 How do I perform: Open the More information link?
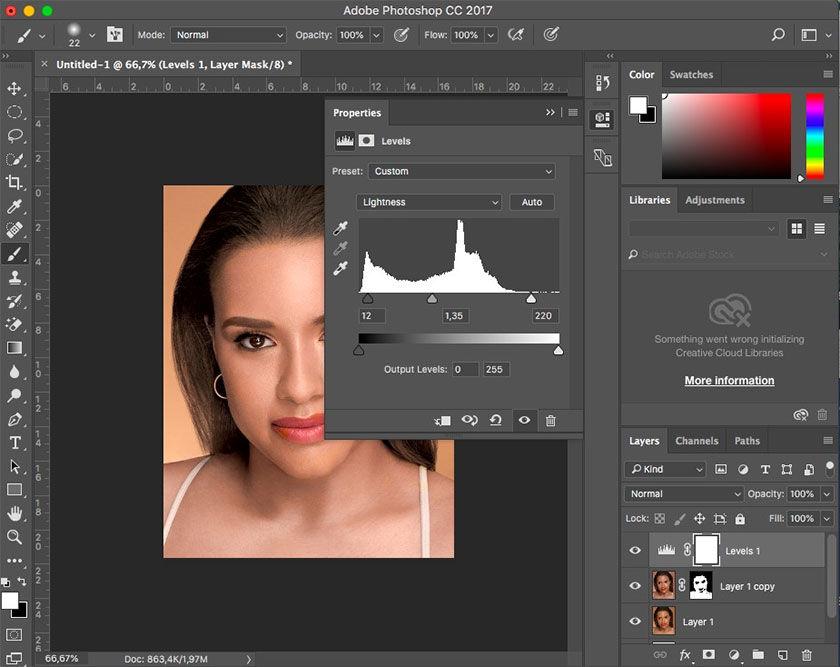(x=729, y=381)
